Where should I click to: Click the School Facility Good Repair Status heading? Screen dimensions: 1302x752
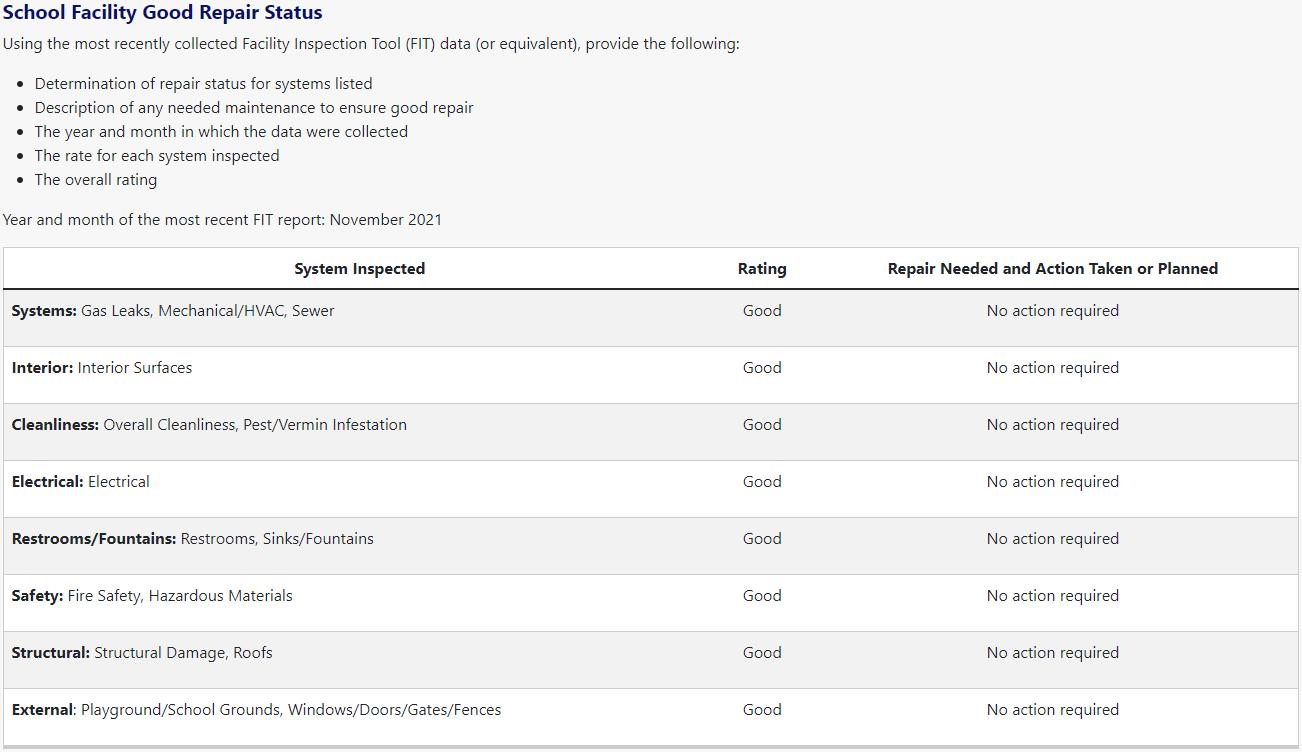click(163, 14)
